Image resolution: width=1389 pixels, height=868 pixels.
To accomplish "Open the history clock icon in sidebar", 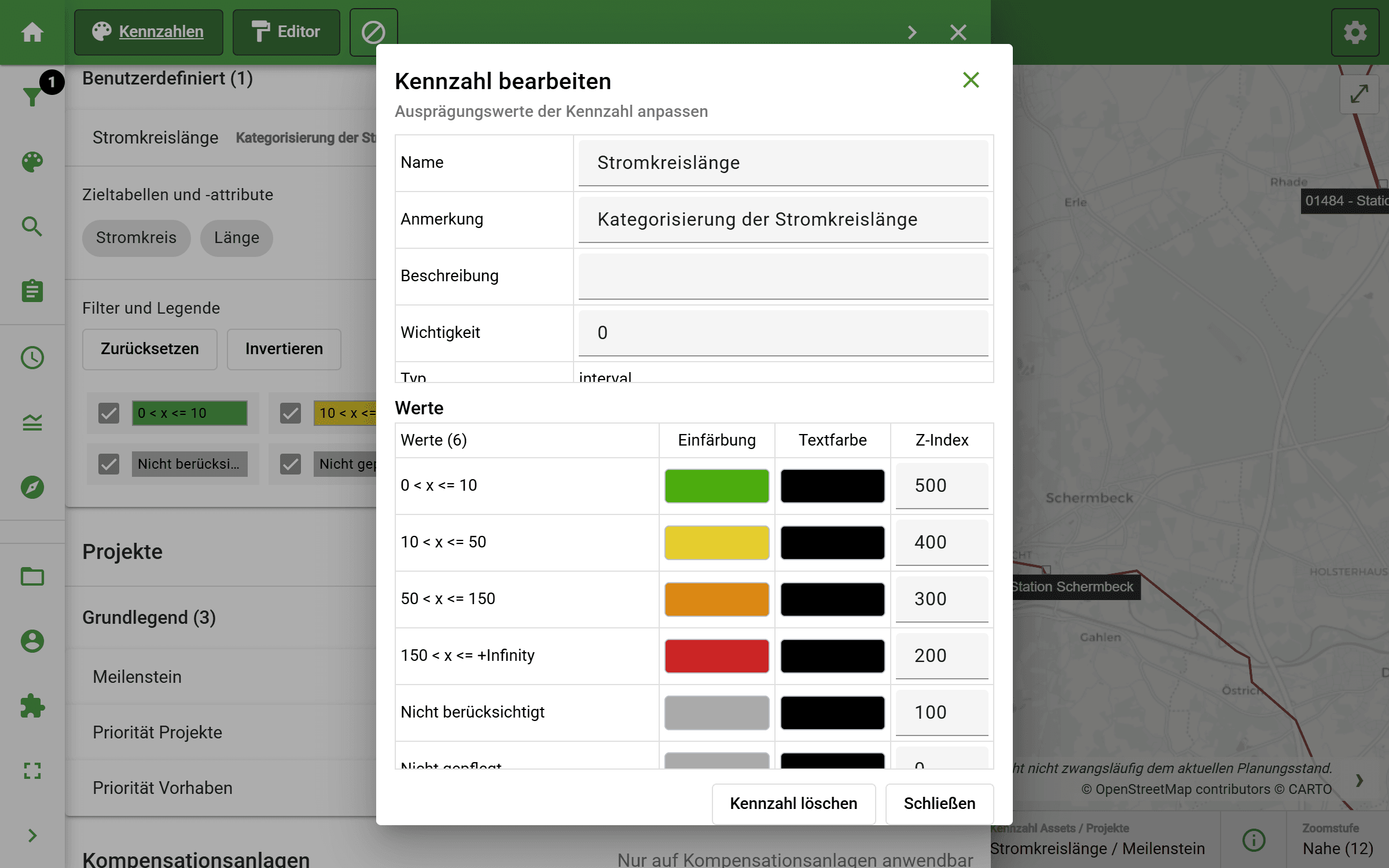I will (32, 358).
